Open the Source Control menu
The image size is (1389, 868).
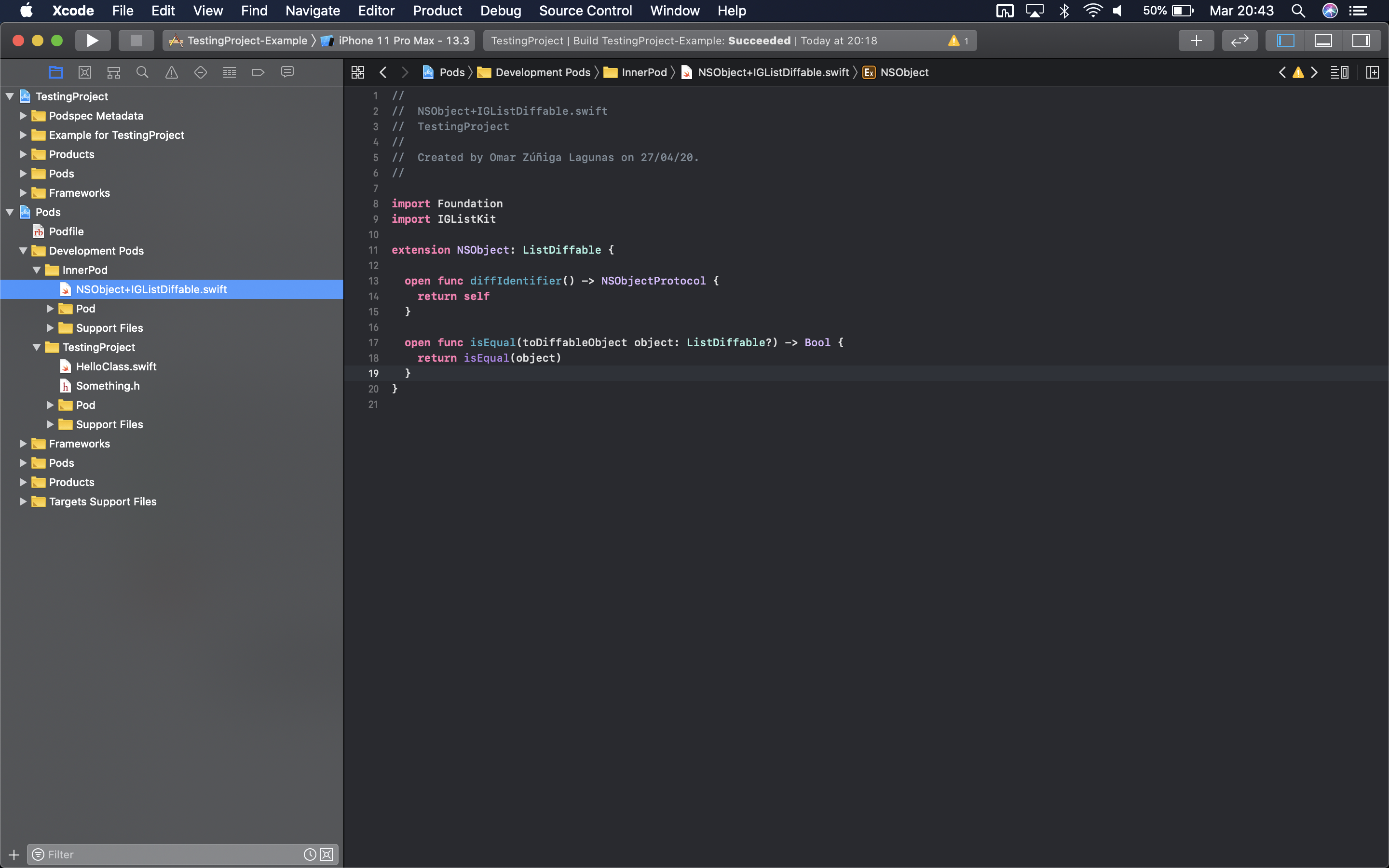tap(585, 11)
